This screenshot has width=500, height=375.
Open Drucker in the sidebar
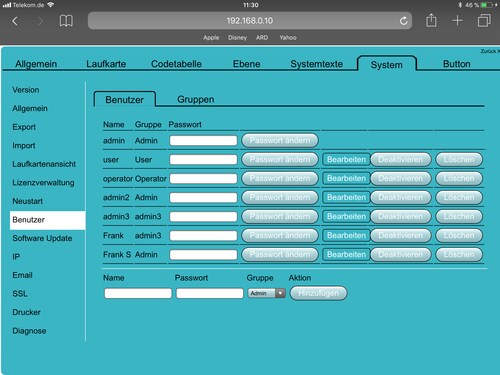point(26,312)
